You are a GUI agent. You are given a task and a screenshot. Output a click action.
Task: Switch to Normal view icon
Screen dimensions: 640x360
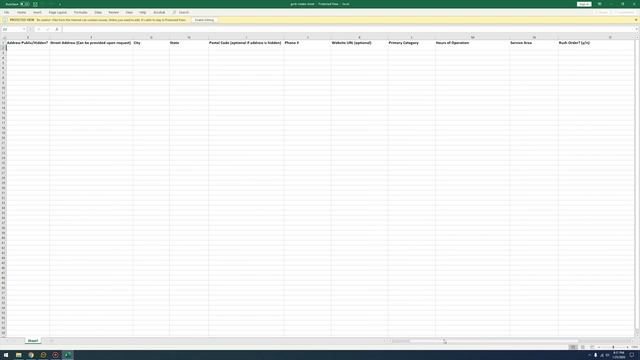point(573,347)
